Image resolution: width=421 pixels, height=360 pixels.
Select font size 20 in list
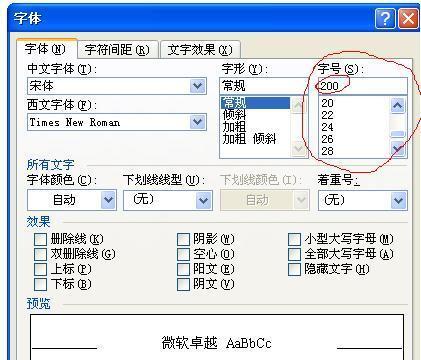click(327, 103)
